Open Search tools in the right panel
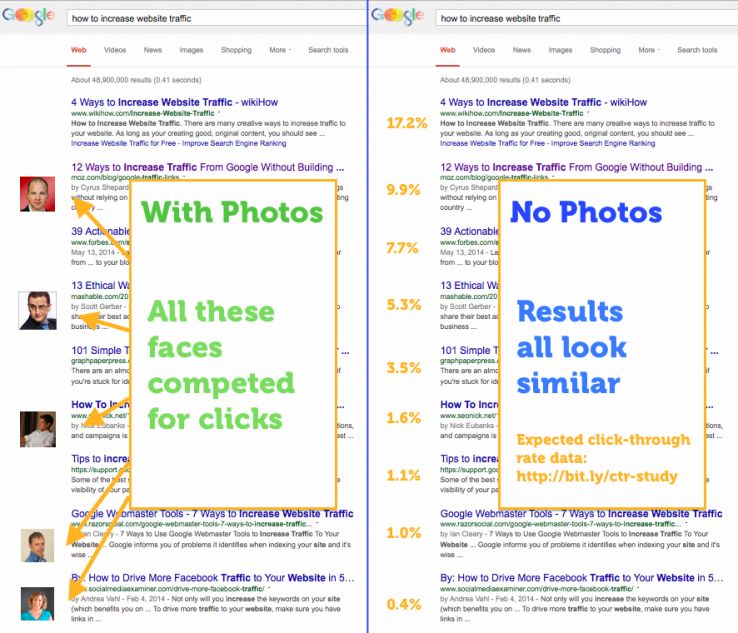 [696, 50]
